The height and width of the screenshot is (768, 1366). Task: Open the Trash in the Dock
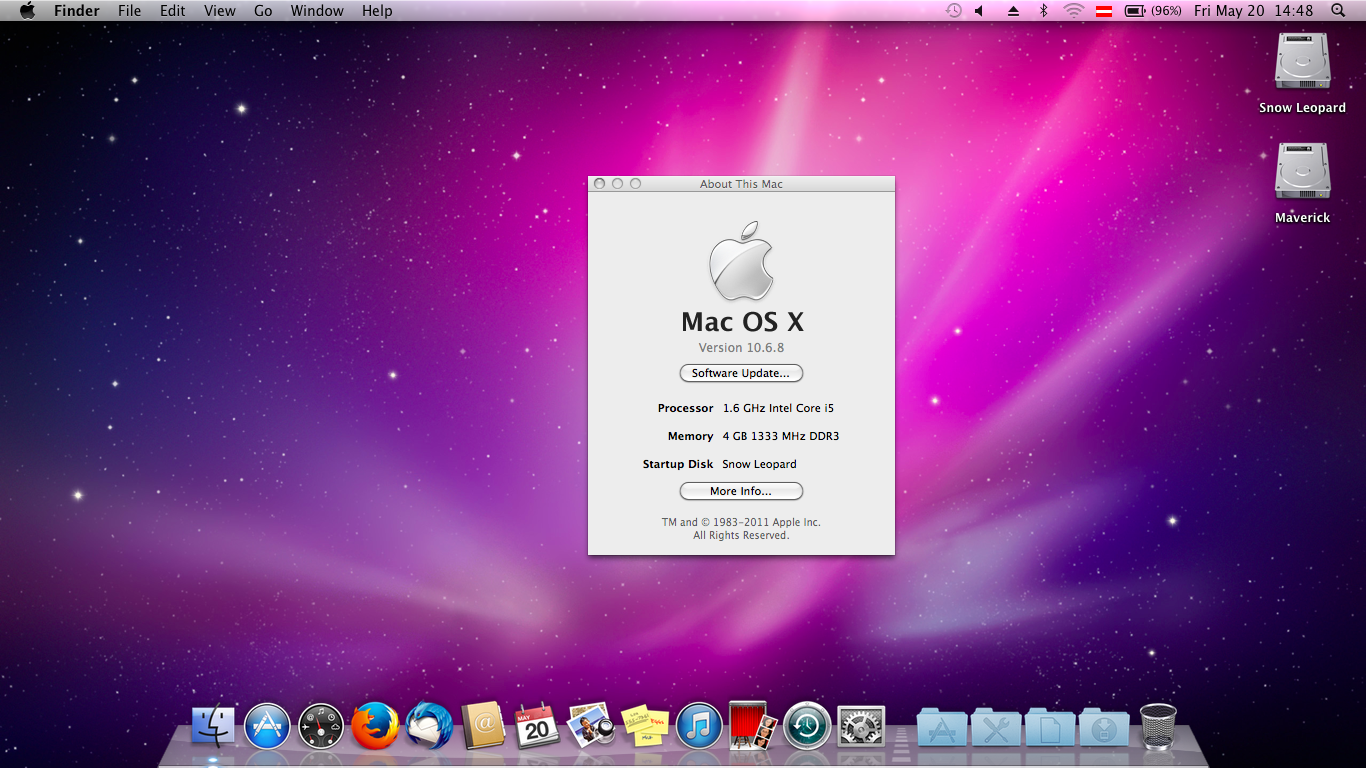[x=1158, y=726]
